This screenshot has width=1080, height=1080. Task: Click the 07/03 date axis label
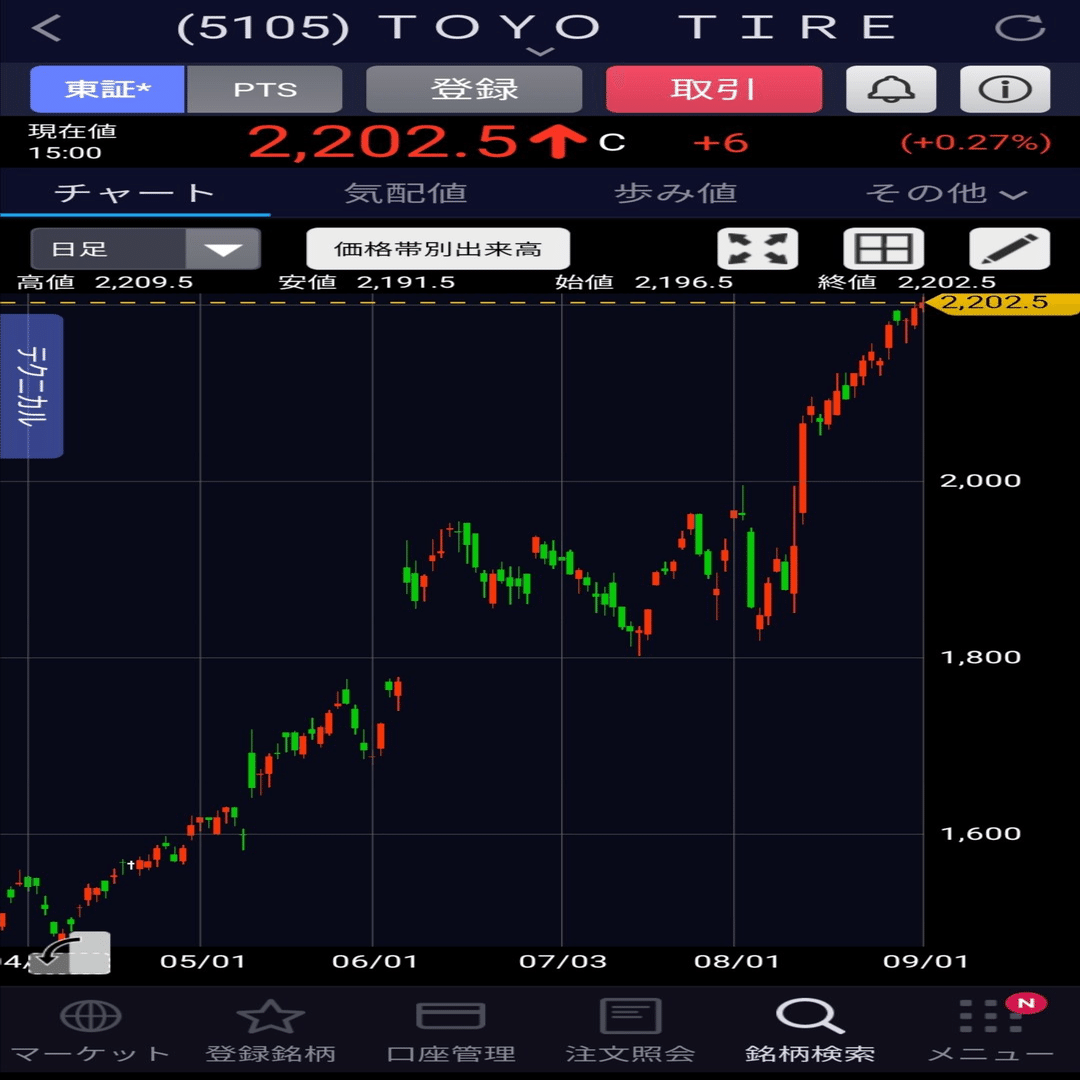(x=563, y=961)
